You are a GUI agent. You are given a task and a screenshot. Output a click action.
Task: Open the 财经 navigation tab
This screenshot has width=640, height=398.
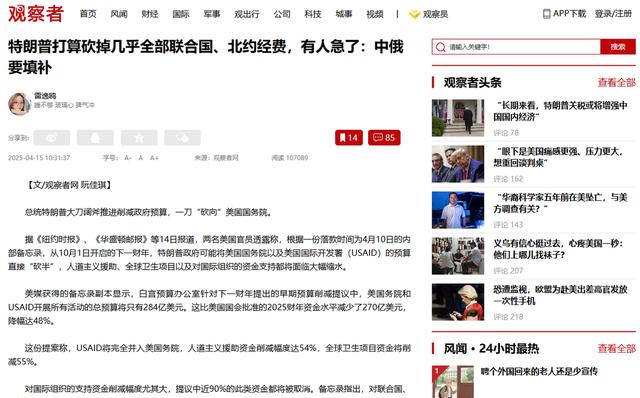(x=150, y=14)
